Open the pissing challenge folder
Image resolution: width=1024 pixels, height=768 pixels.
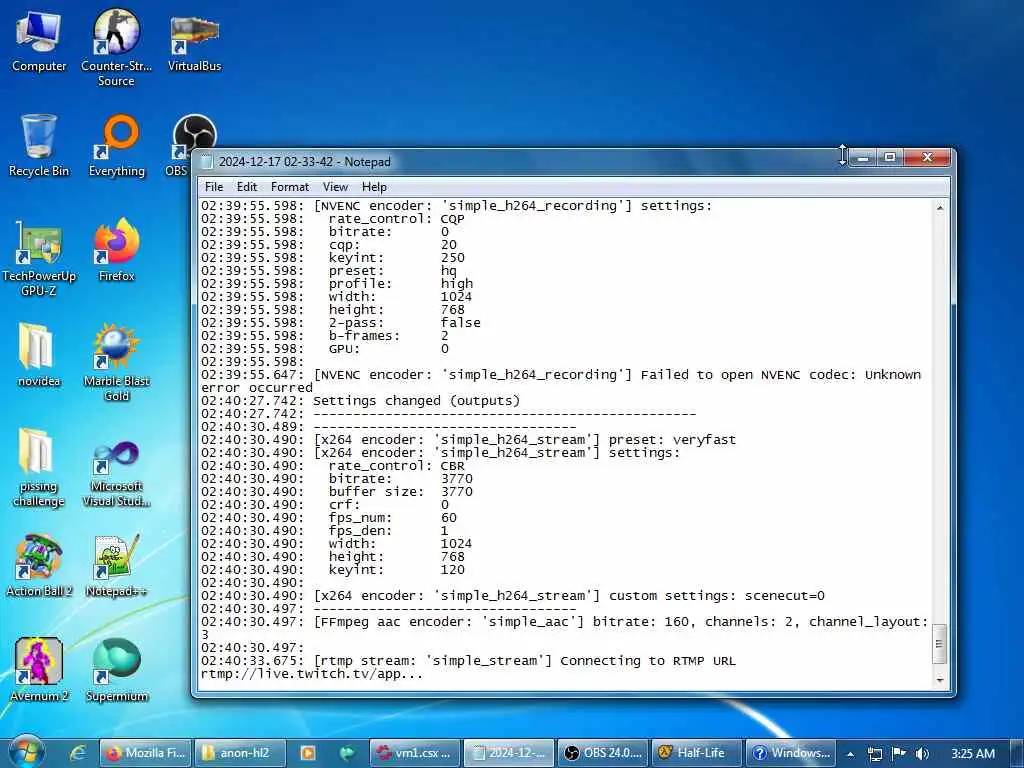coord(39,468)
